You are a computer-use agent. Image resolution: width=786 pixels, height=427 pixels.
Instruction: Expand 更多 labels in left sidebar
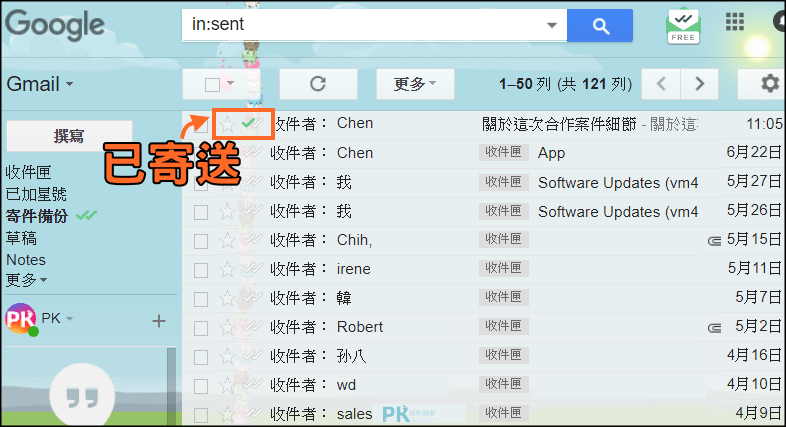pos(26,280)
